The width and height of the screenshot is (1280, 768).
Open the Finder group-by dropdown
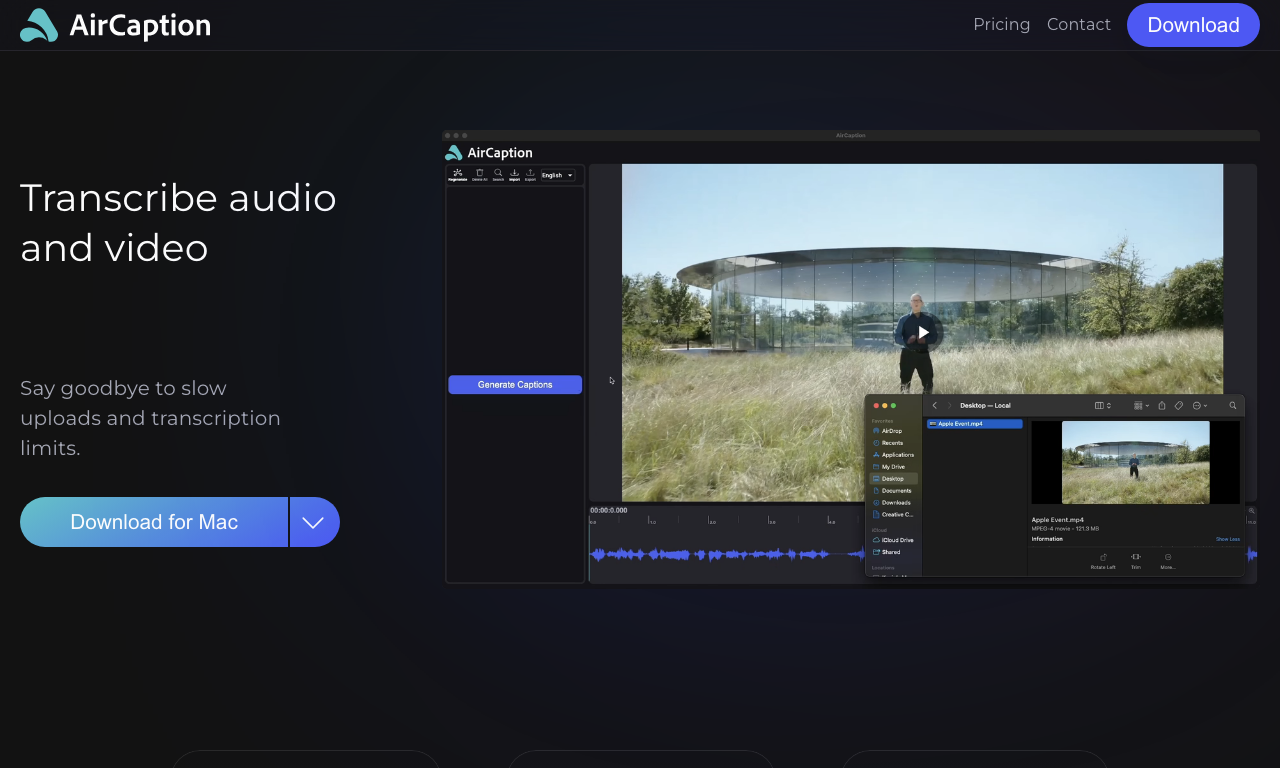[1141, 405]
